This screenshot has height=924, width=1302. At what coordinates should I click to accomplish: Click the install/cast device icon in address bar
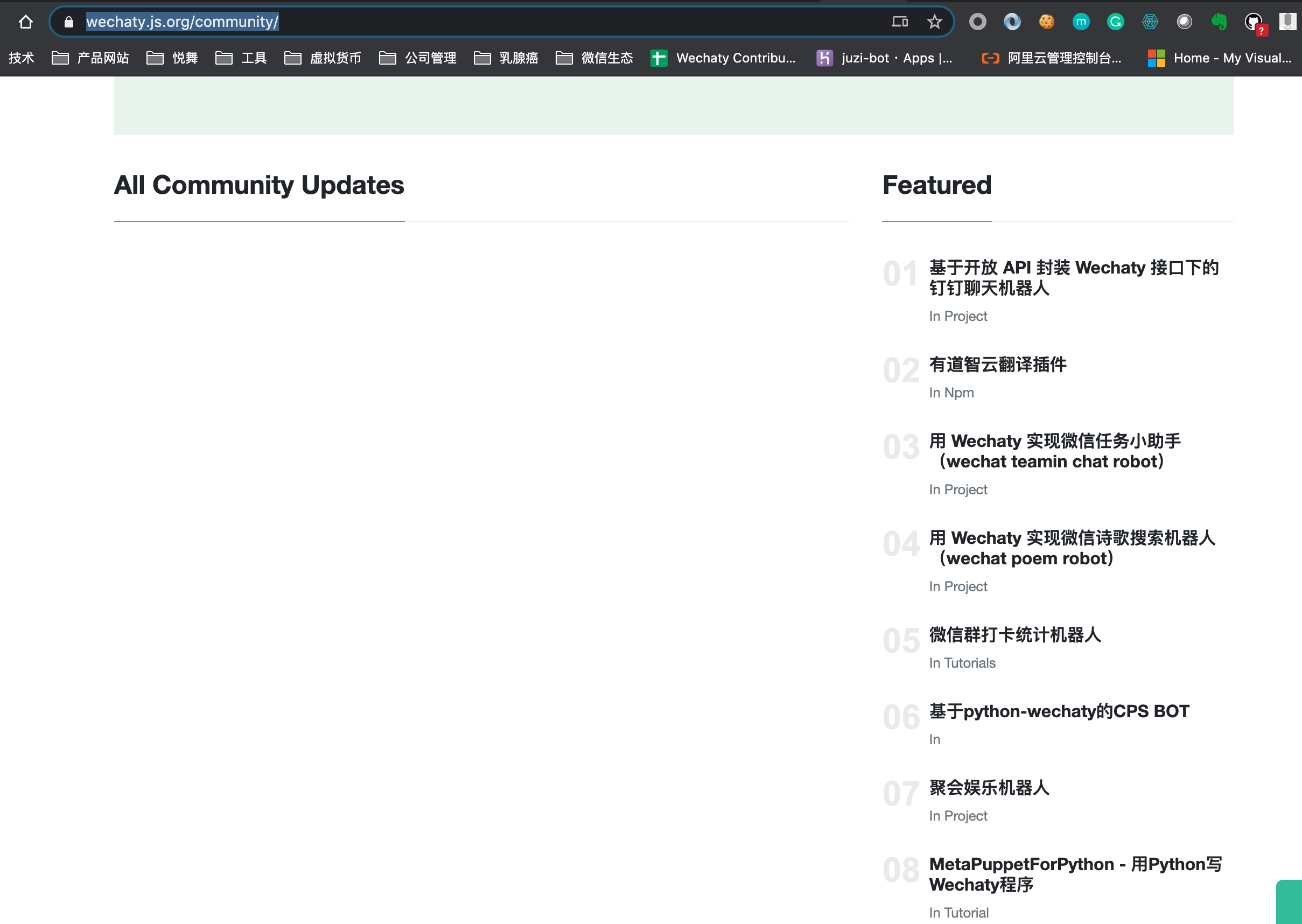(x=900, y=22)
